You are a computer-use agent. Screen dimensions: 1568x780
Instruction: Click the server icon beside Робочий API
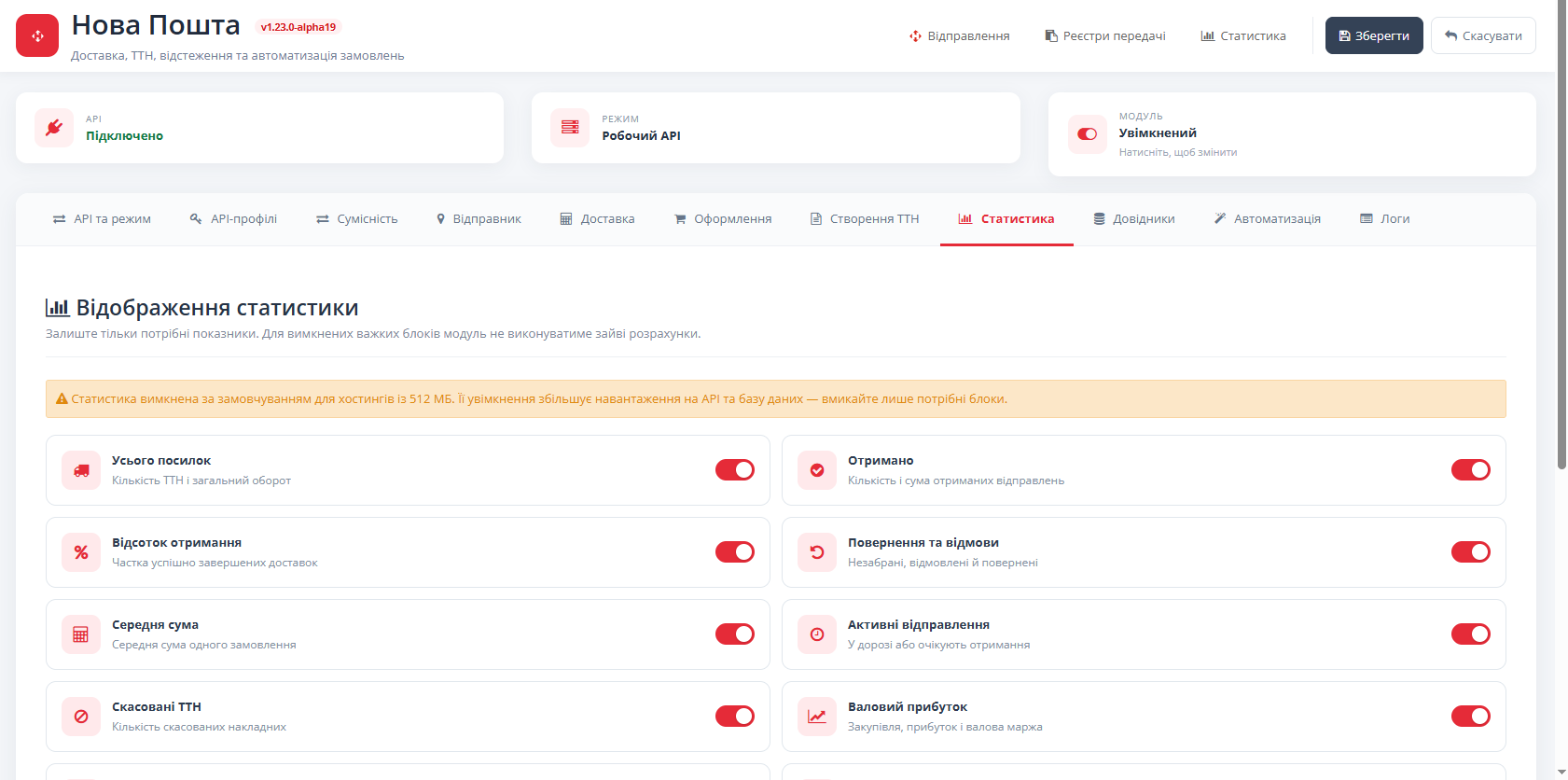[570, 128]
